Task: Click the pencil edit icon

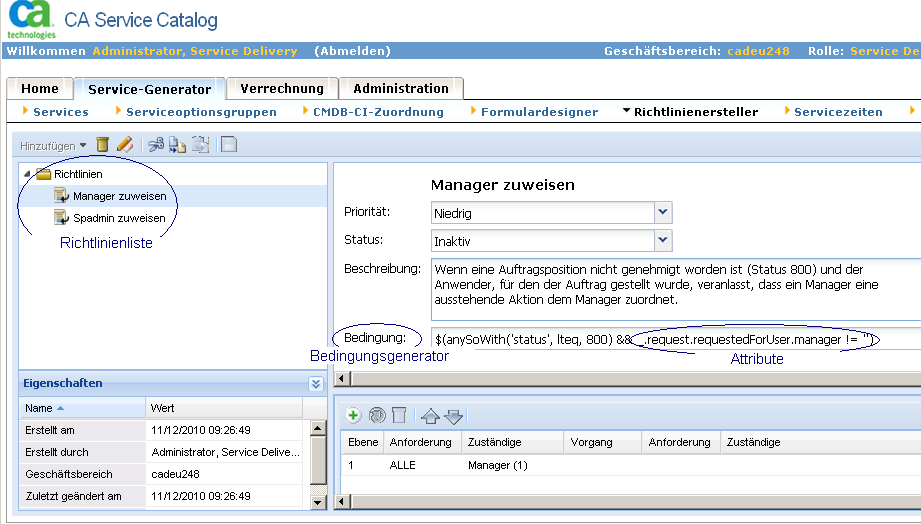Action: tap(124, 145)
